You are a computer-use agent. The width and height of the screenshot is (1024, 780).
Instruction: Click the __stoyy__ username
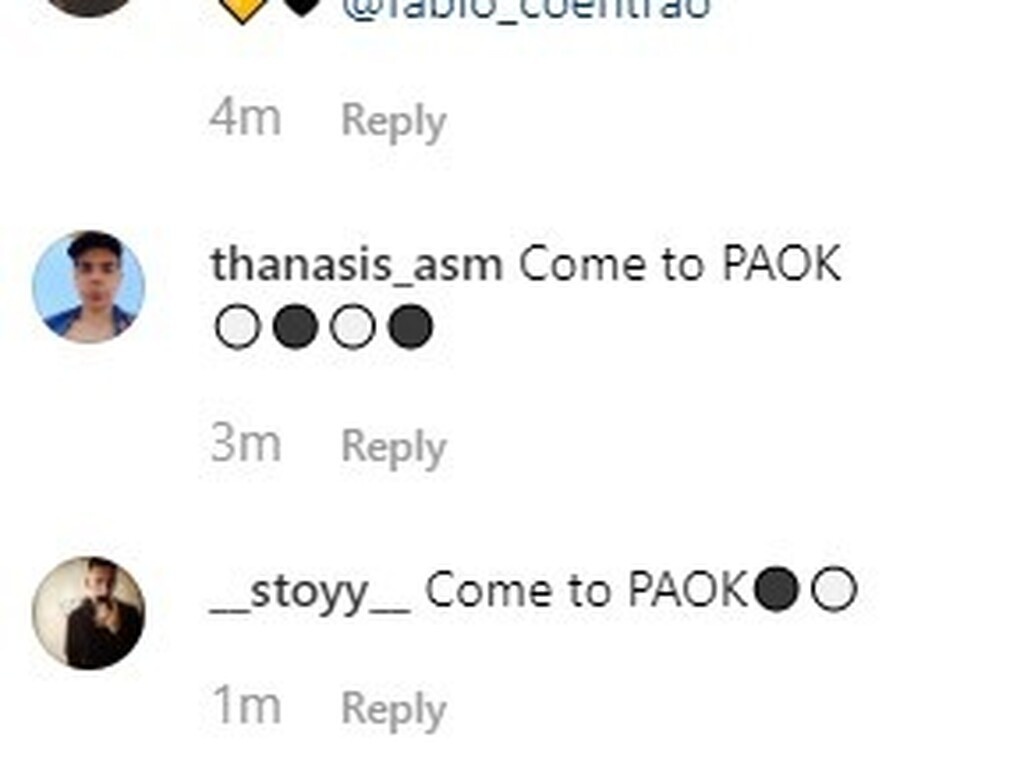310,593
